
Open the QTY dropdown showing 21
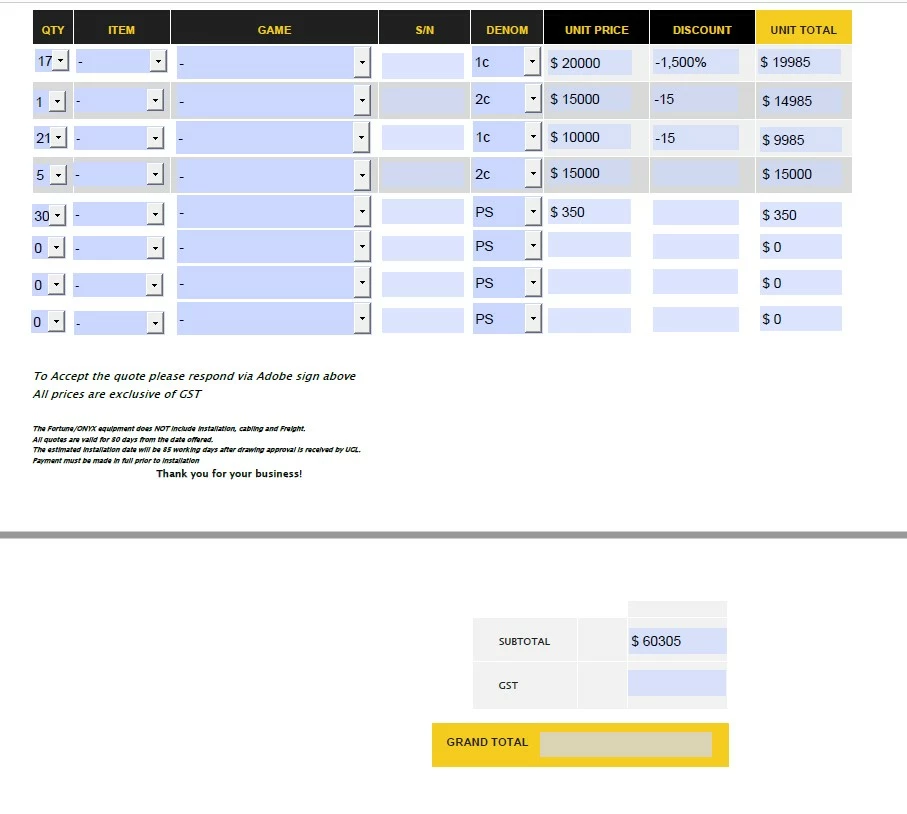point(58,138)
